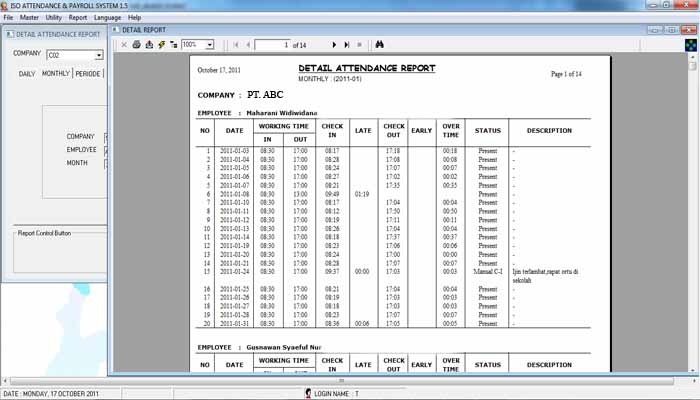Screen dimensions: 700x400
Task: Click the page number field showing 1
Action: (x=272, y=45)
